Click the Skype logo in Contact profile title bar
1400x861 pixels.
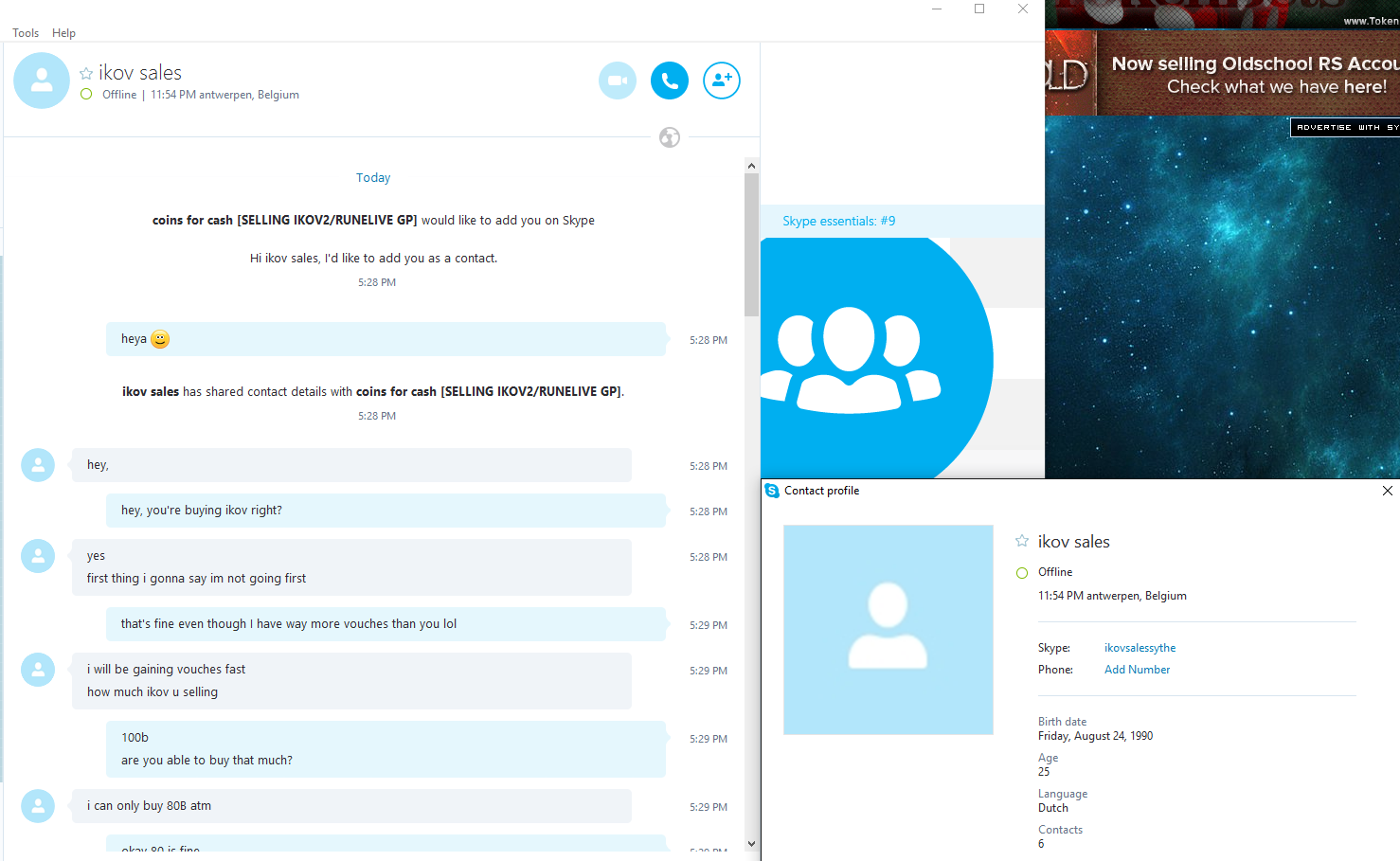[772, 491]
